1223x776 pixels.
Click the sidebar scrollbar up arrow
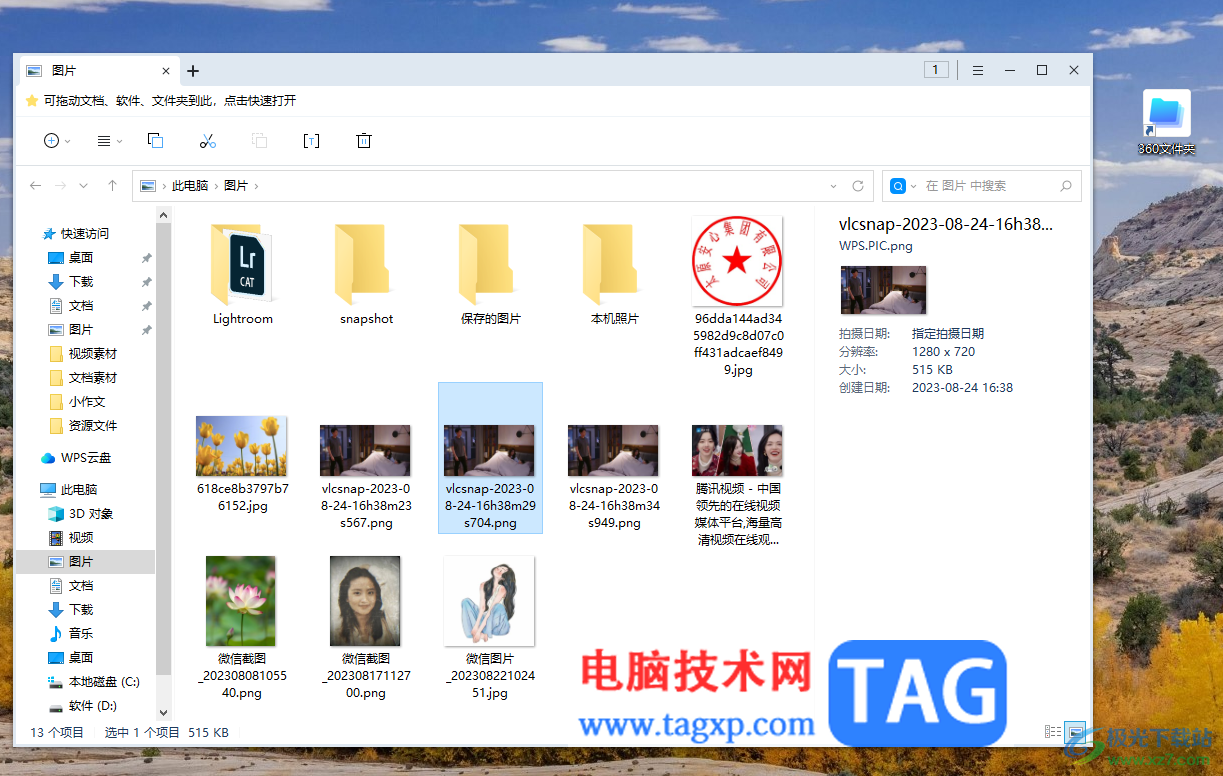(164, 215)
